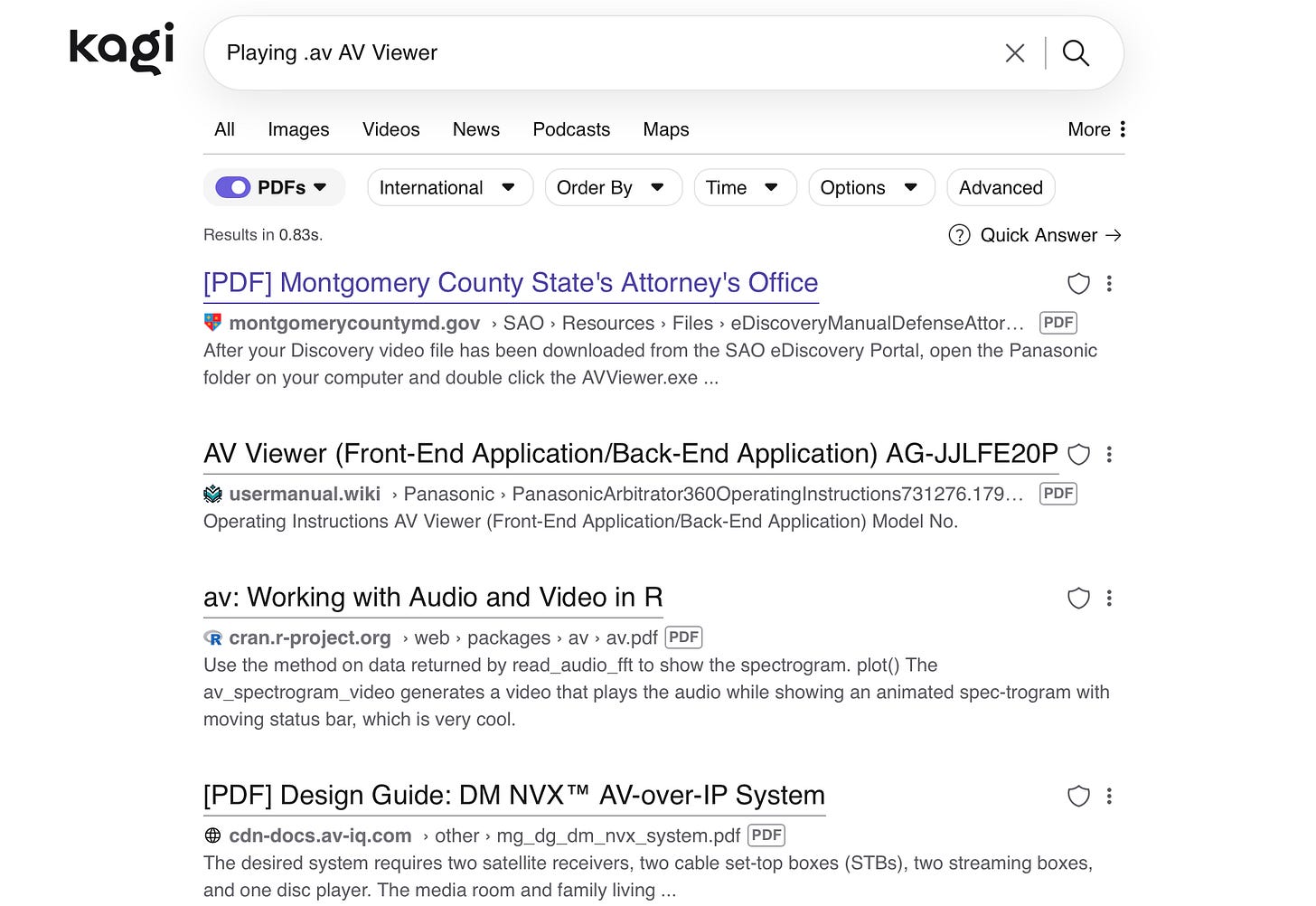Image resolution: width=1316 pixels, height=906 pixels.
Task: Click the cran.r-project.org domain link
Action: click(310, 637)
